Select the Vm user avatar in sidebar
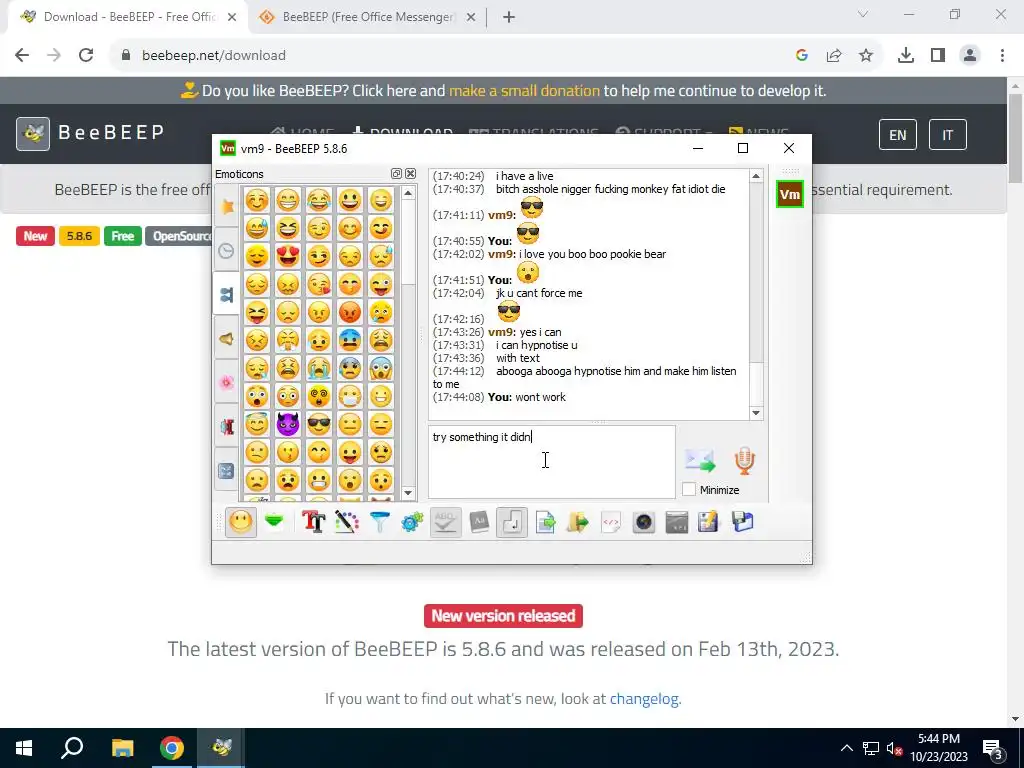The width and height of the screenshot is (1024, 768). coord(790,194)
